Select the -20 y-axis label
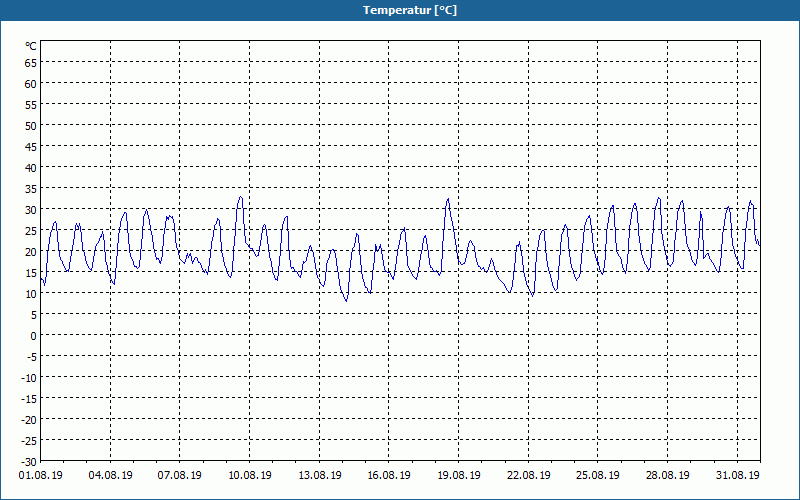Viewport: 800px width, 500px height. (x=29, y=420)
